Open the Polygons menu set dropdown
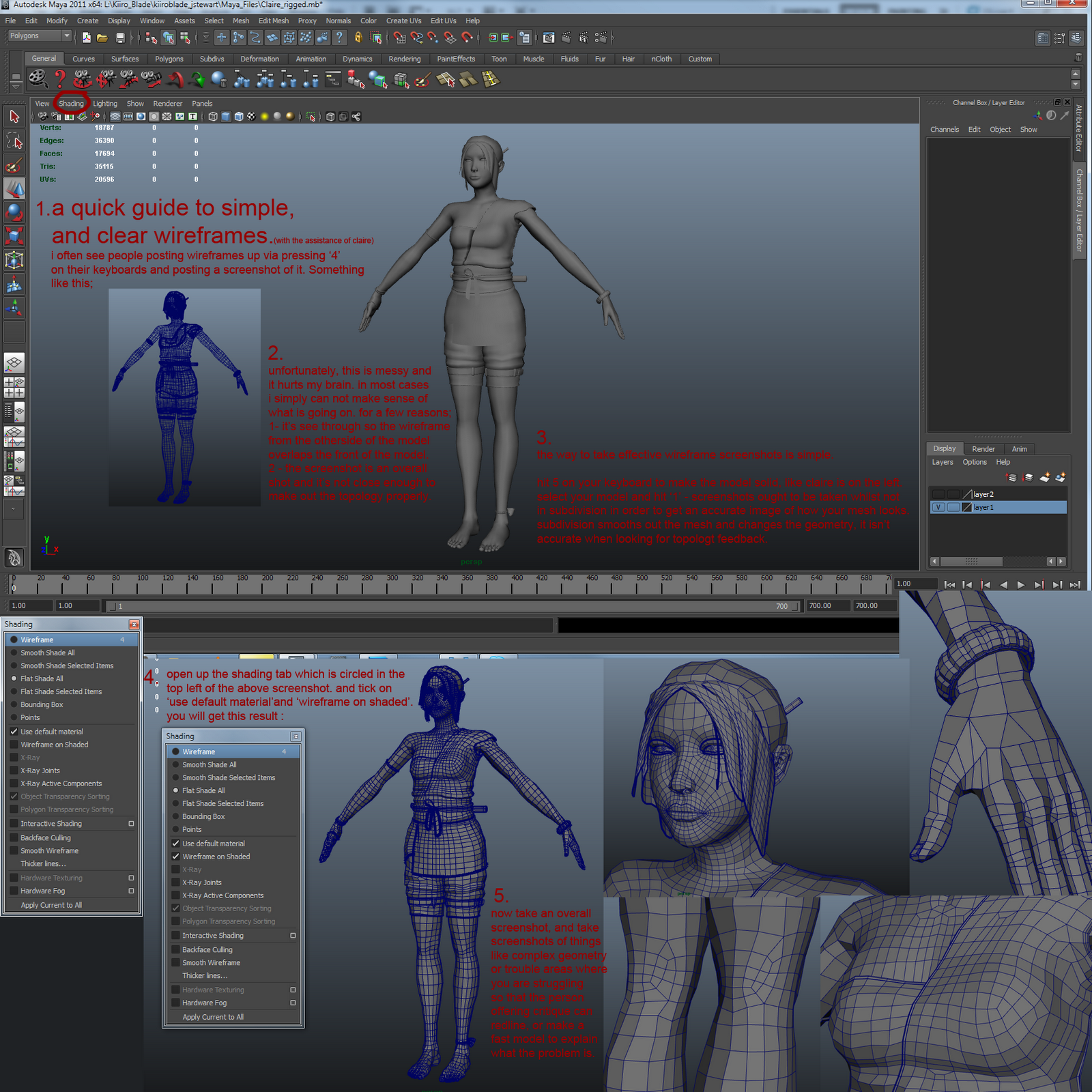The height and width of the screenshot is (1092, 1092). point(40,35)
